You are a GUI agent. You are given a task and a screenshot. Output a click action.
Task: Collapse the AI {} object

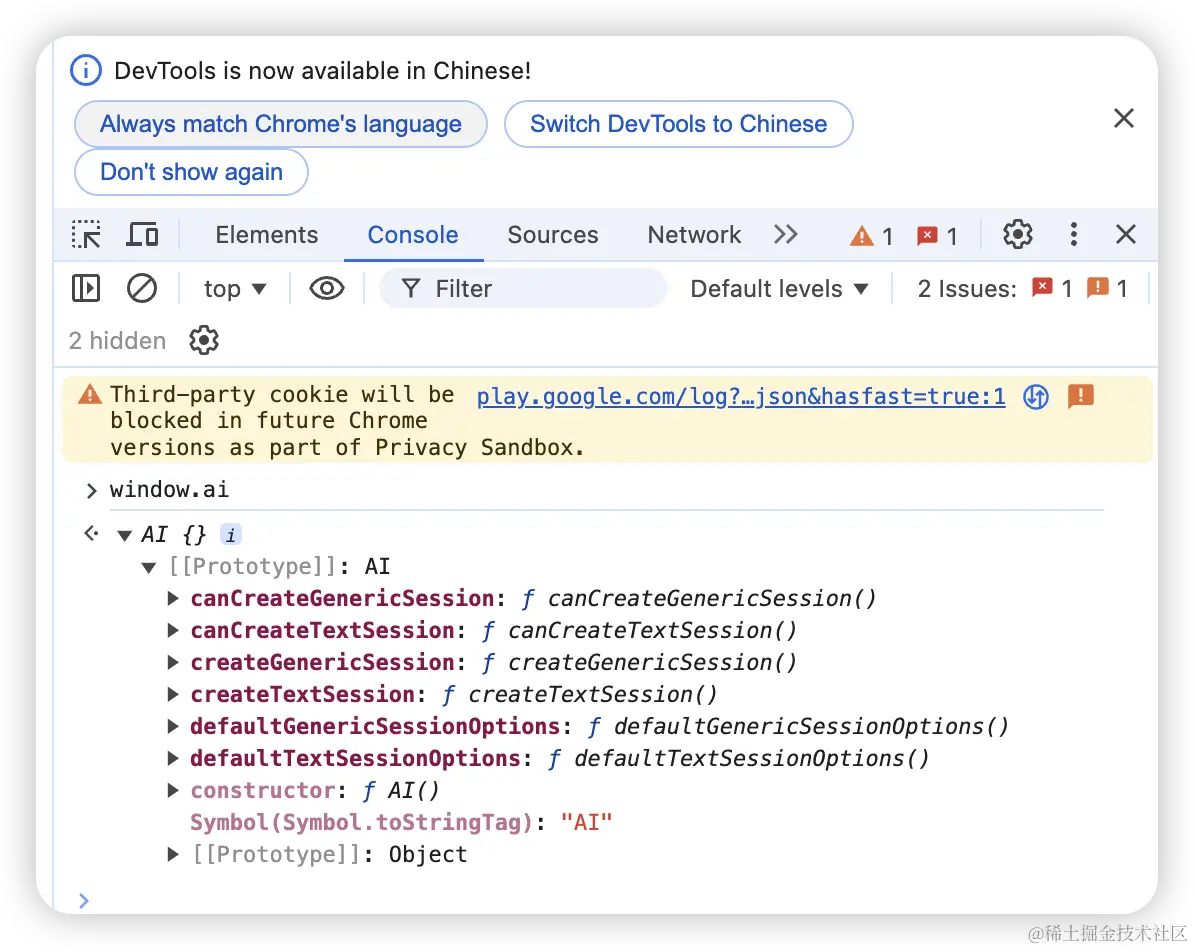pos(124,536)
